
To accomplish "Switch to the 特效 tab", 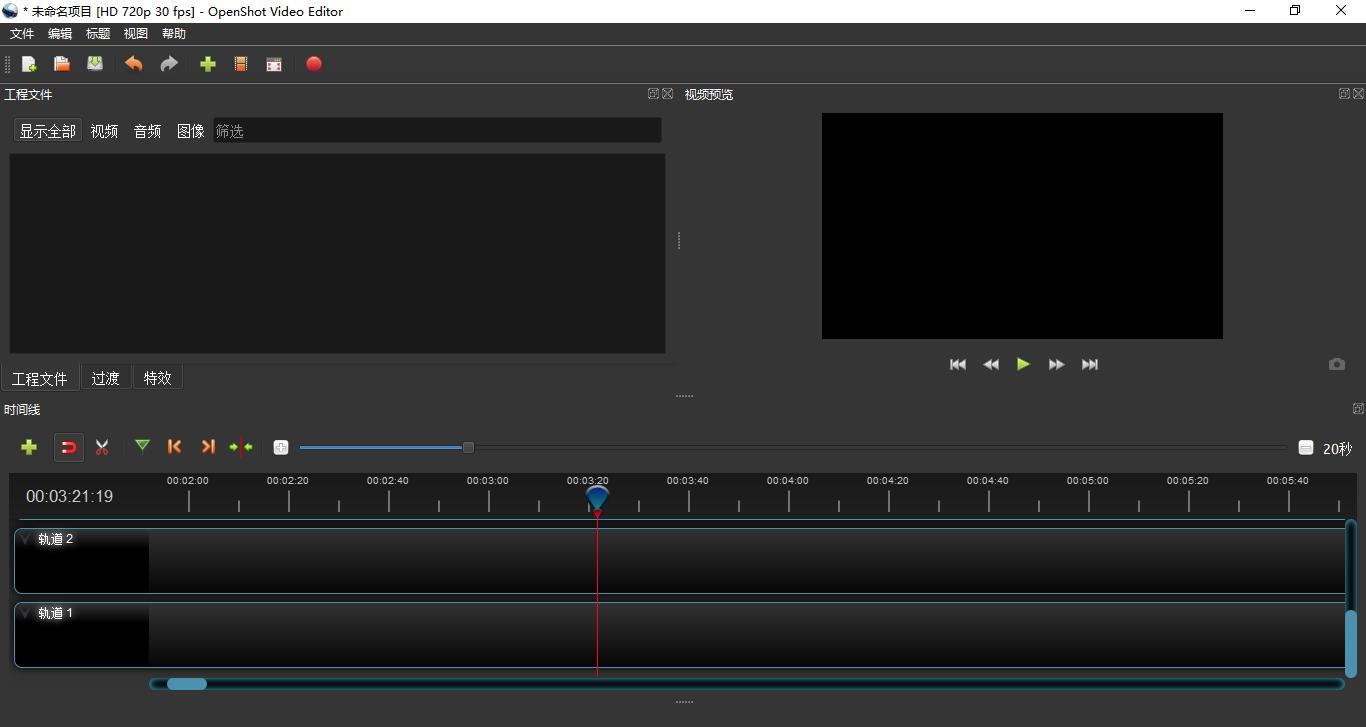I will pos(157,378).
